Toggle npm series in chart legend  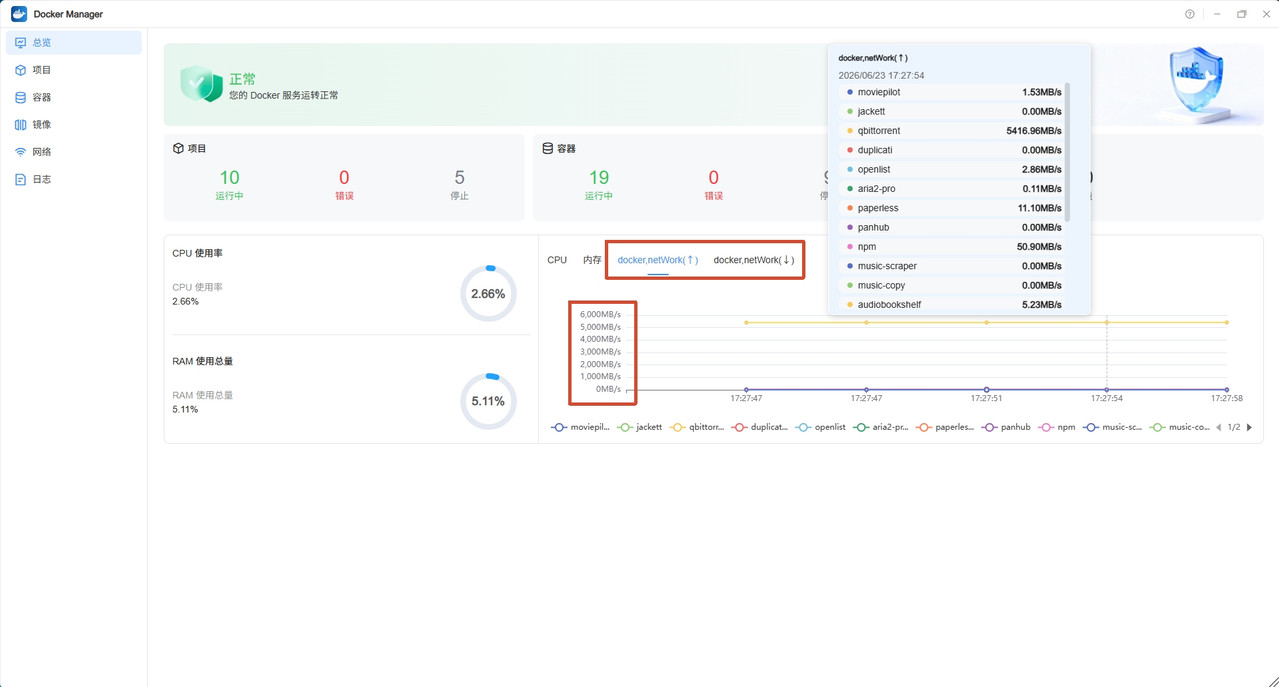tap(1057, 427)
